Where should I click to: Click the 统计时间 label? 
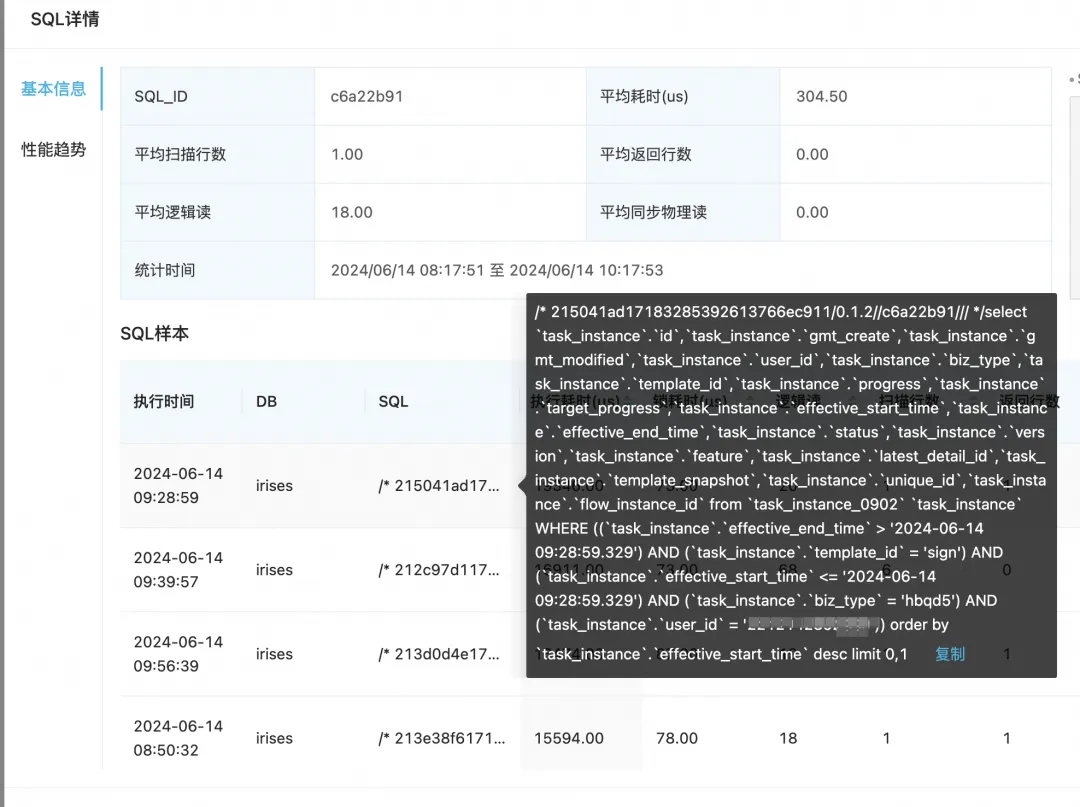pyautogui.click(x=165, y=270)
